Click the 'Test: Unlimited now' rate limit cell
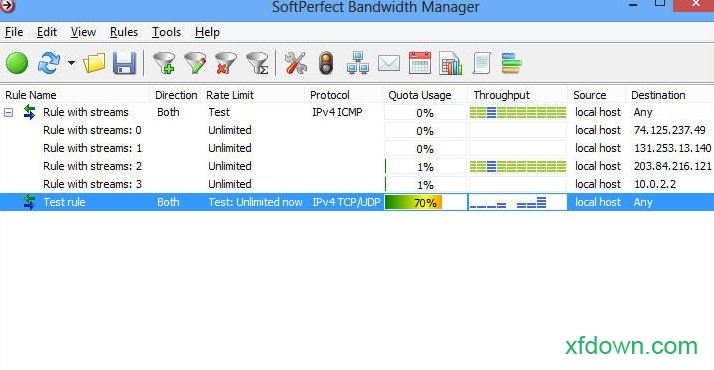714x370 pixels. click(x=255, y=203)
